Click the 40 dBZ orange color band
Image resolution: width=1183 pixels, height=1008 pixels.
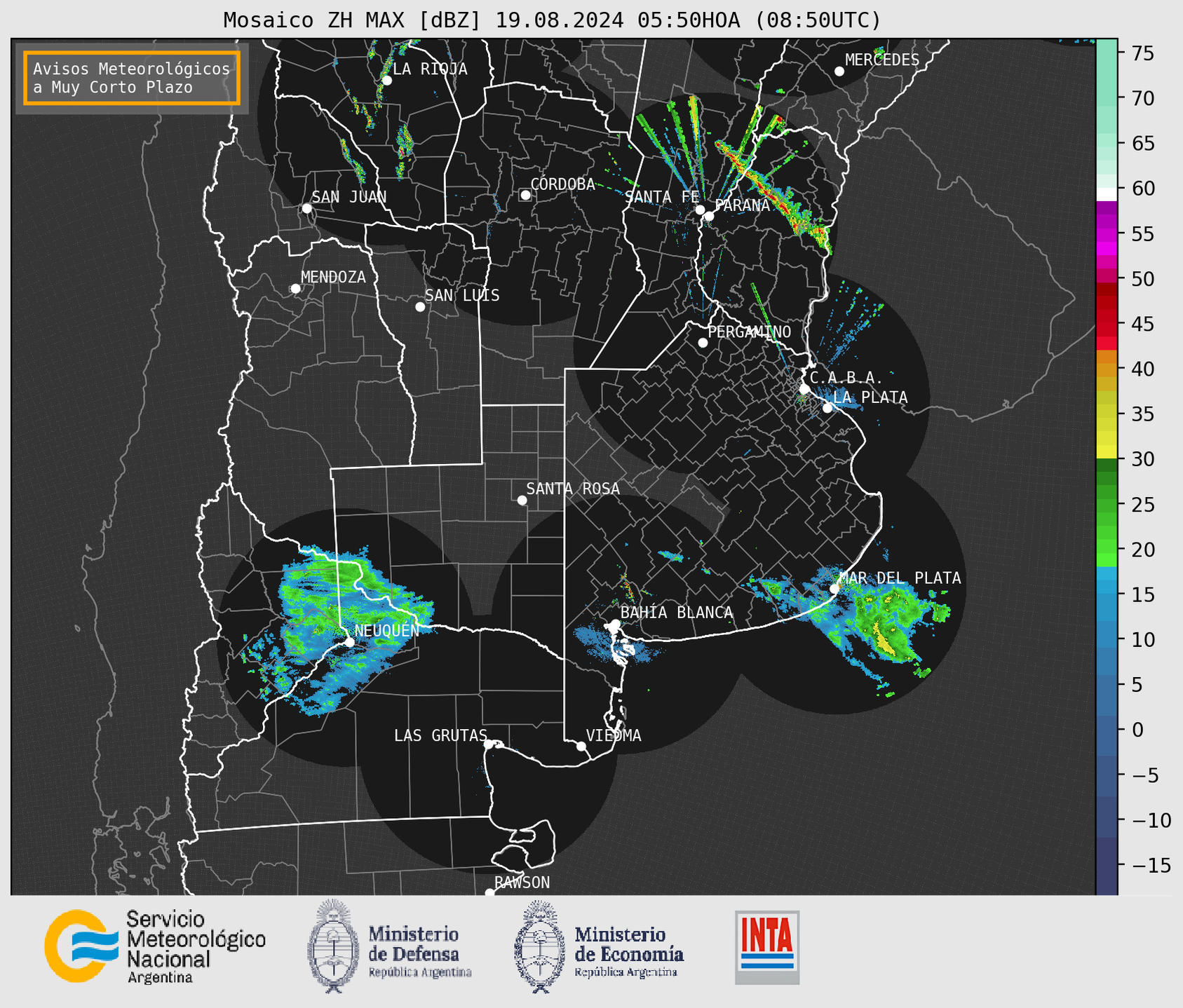pos(1107,369)
